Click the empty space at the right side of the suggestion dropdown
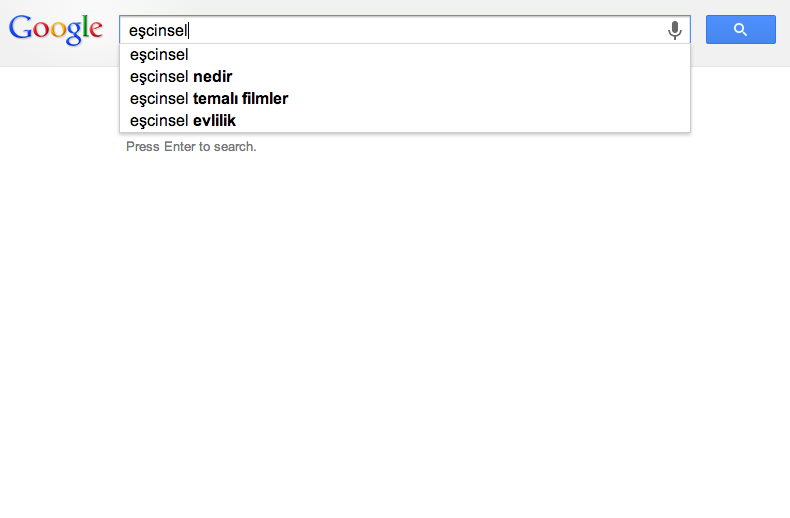The height and width of the screenshot is (518, 790). pos(504,88)
